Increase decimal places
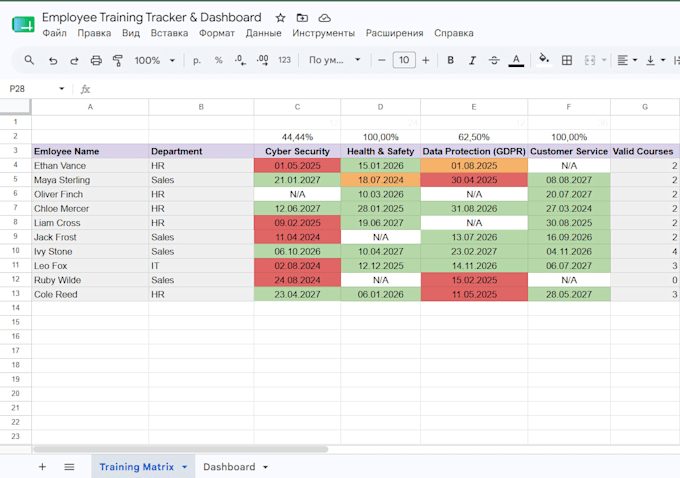 [x=262, y=60]
